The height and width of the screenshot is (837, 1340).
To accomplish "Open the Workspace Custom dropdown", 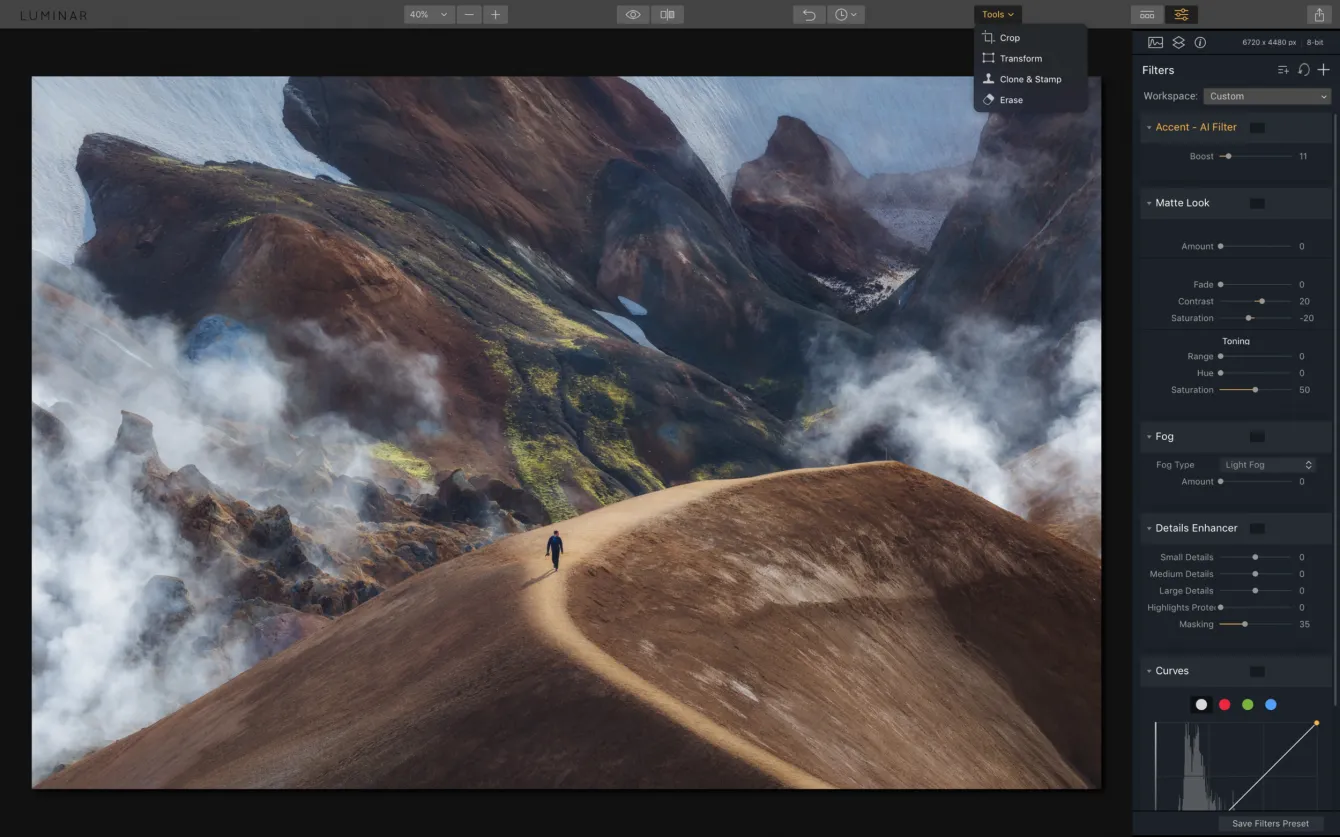I will 1267,97.
